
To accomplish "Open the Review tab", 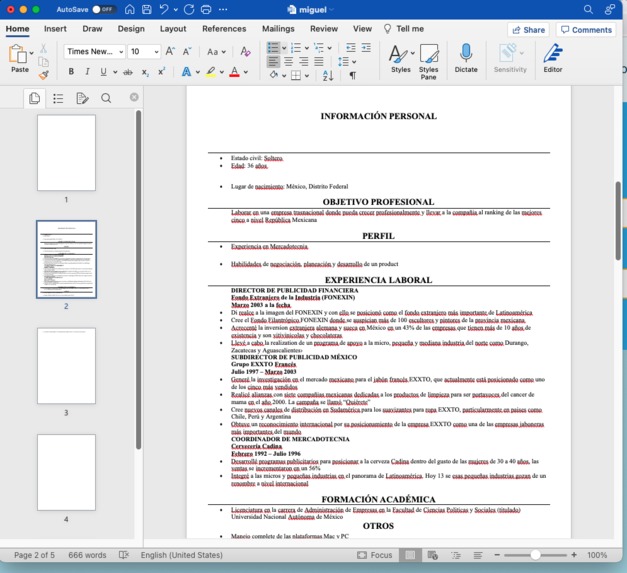I will pos(323,29).
